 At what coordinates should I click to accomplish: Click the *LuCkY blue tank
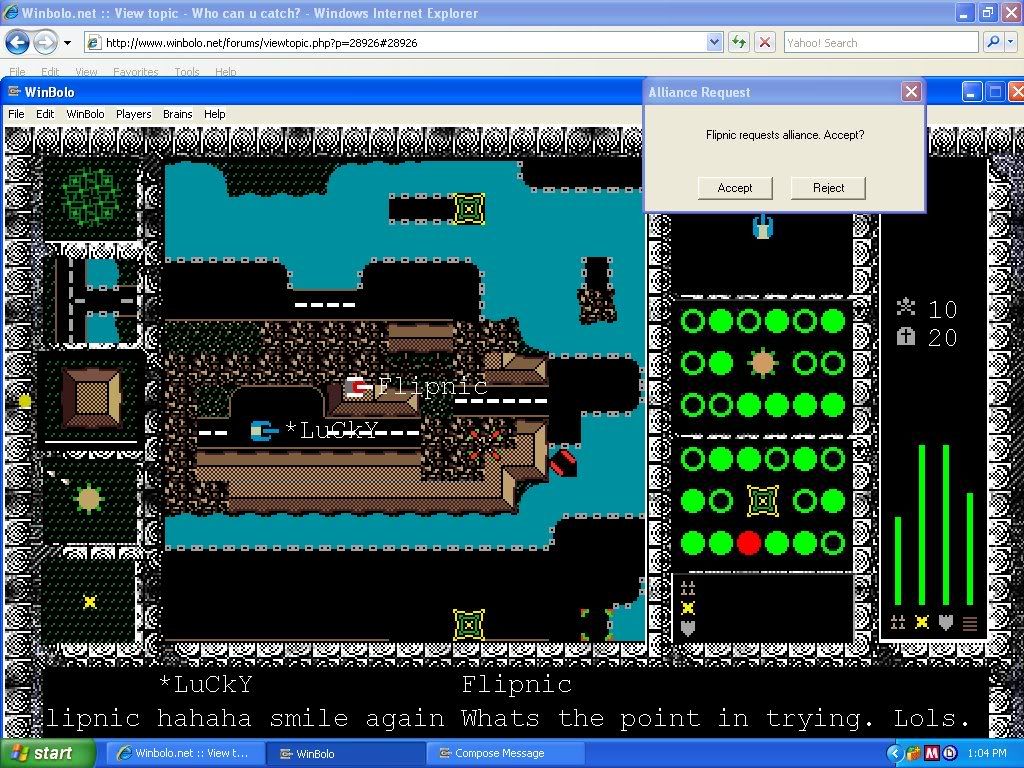263,431
